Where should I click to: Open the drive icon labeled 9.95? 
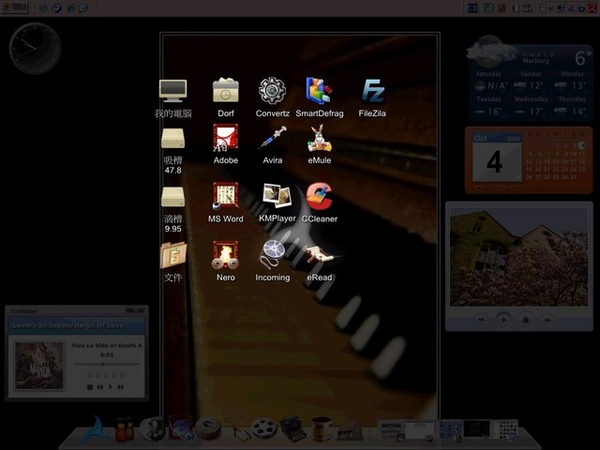click(173, 197)
